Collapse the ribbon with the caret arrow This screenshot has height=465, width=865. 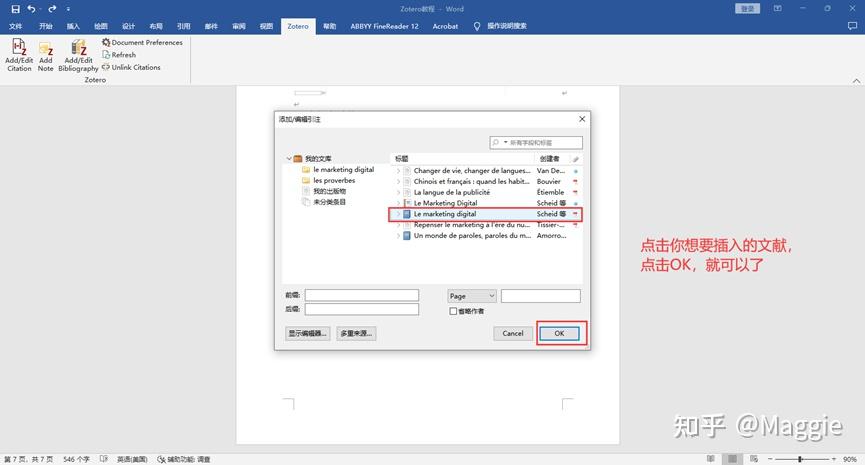(856, 81)
